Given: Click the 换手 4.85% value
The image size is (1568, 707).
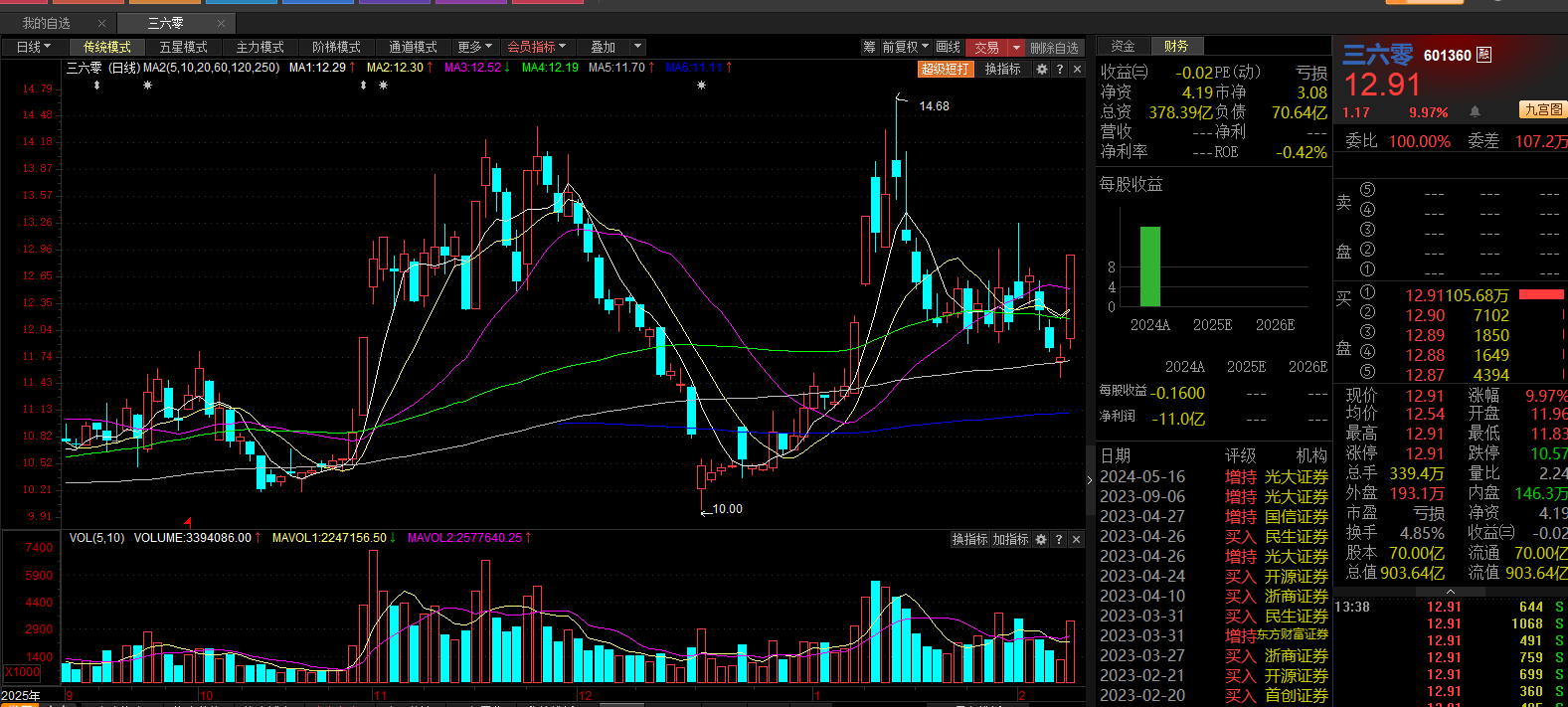Looking at the screenshot, I should point(1422,533).
